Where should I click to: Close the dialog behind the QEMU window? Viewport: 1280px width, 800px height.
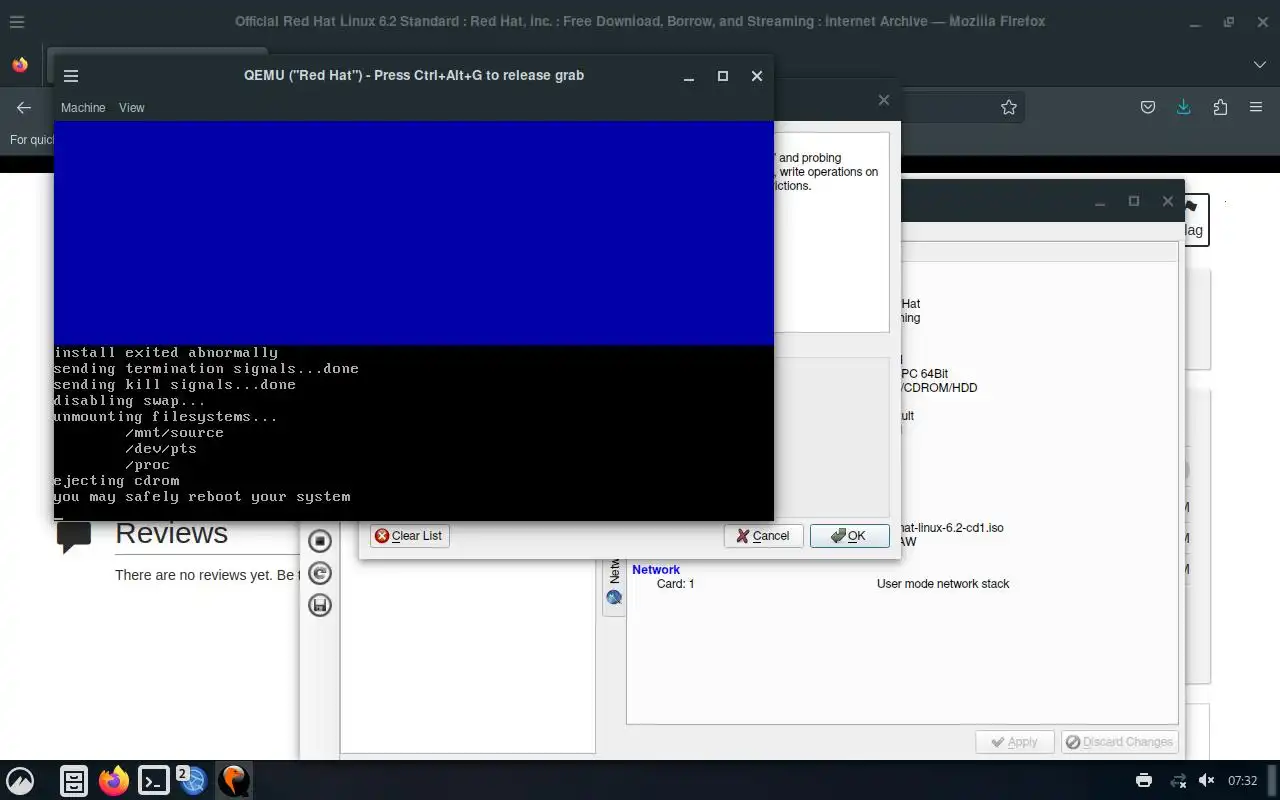click(883, 100)
